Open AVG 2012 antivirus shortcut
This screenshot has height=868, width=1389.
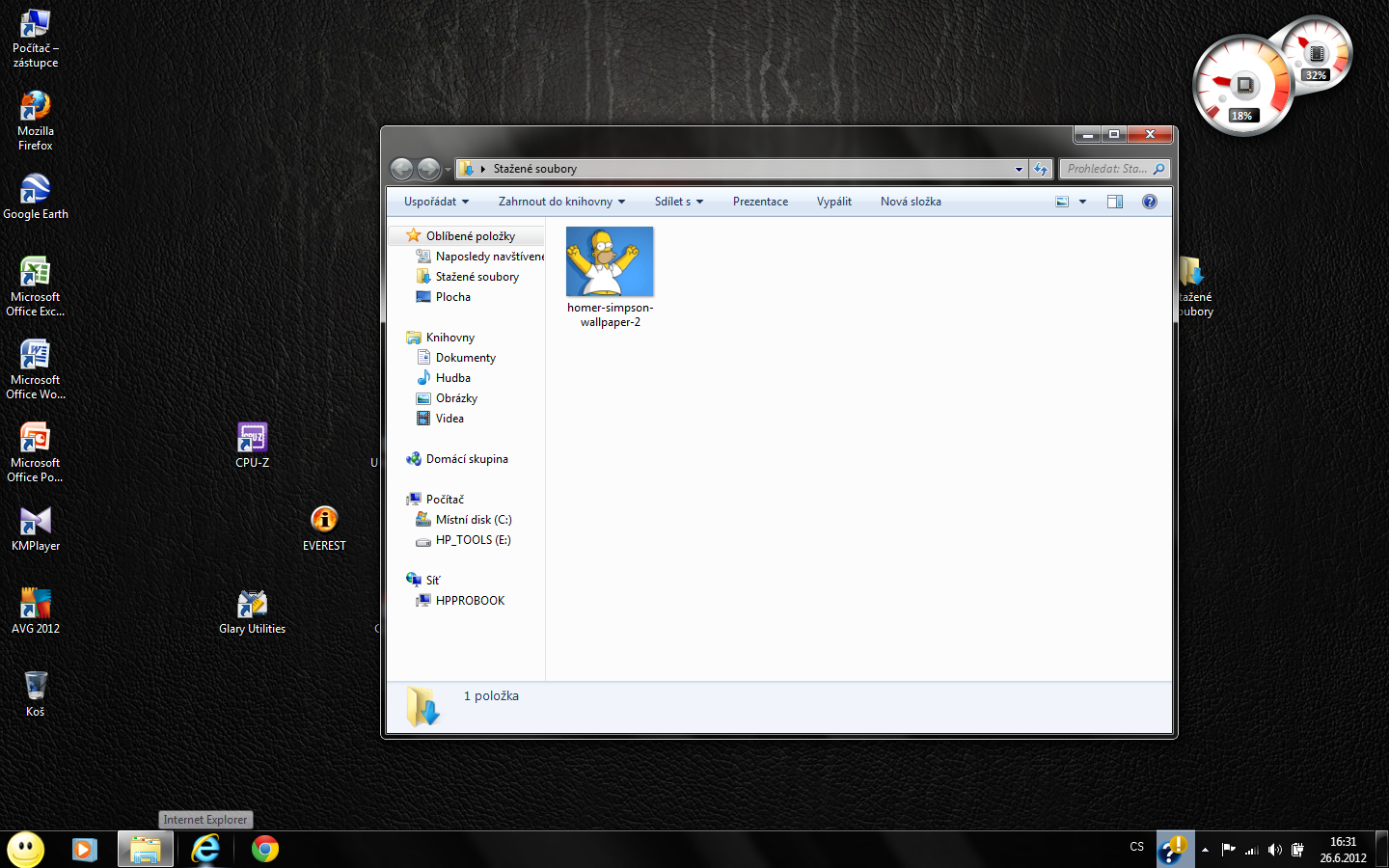pyautogui.click(x=35, y=611)
